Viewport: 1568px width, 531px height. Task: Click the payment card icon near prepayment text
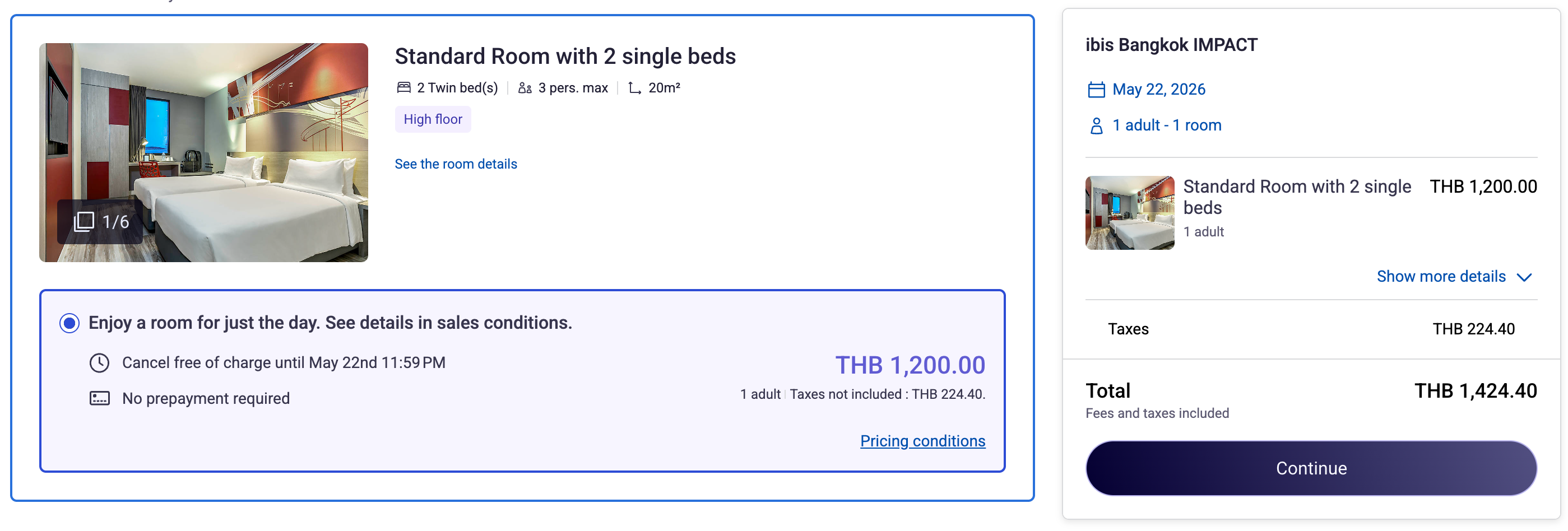[99, 398]
